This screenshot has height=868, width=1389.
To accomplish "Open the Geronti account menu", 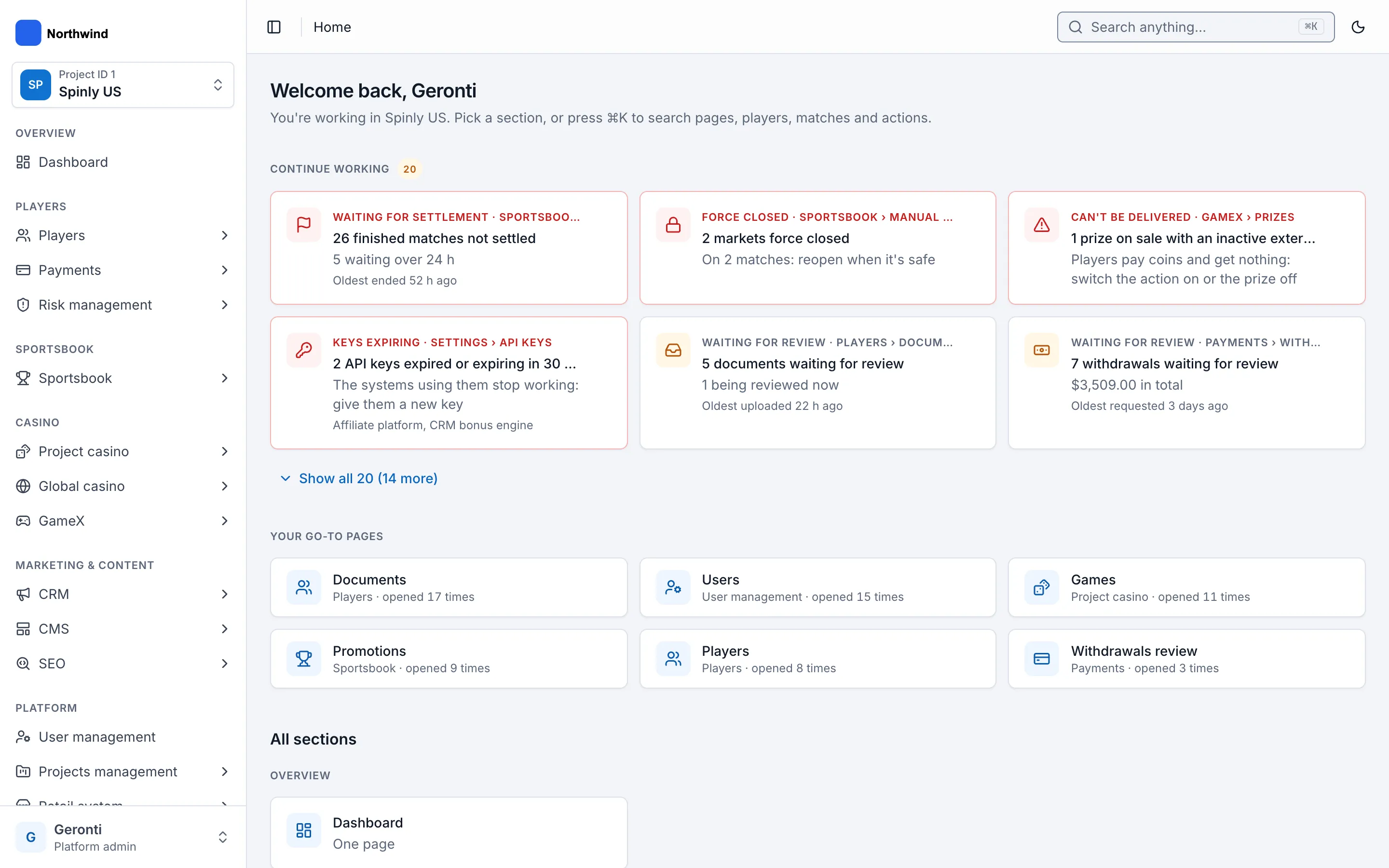I will [x=123, y=837].
